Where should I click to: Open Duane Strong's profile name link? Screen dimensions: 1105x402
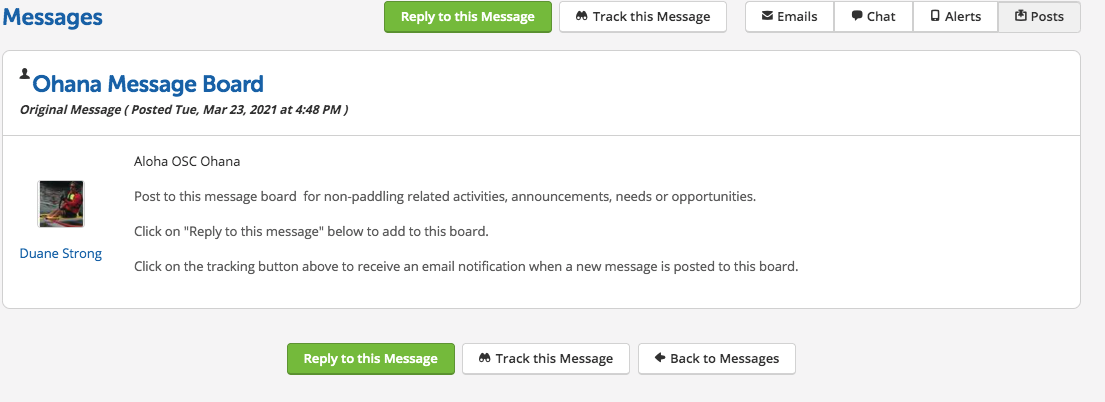coord(61,254)
